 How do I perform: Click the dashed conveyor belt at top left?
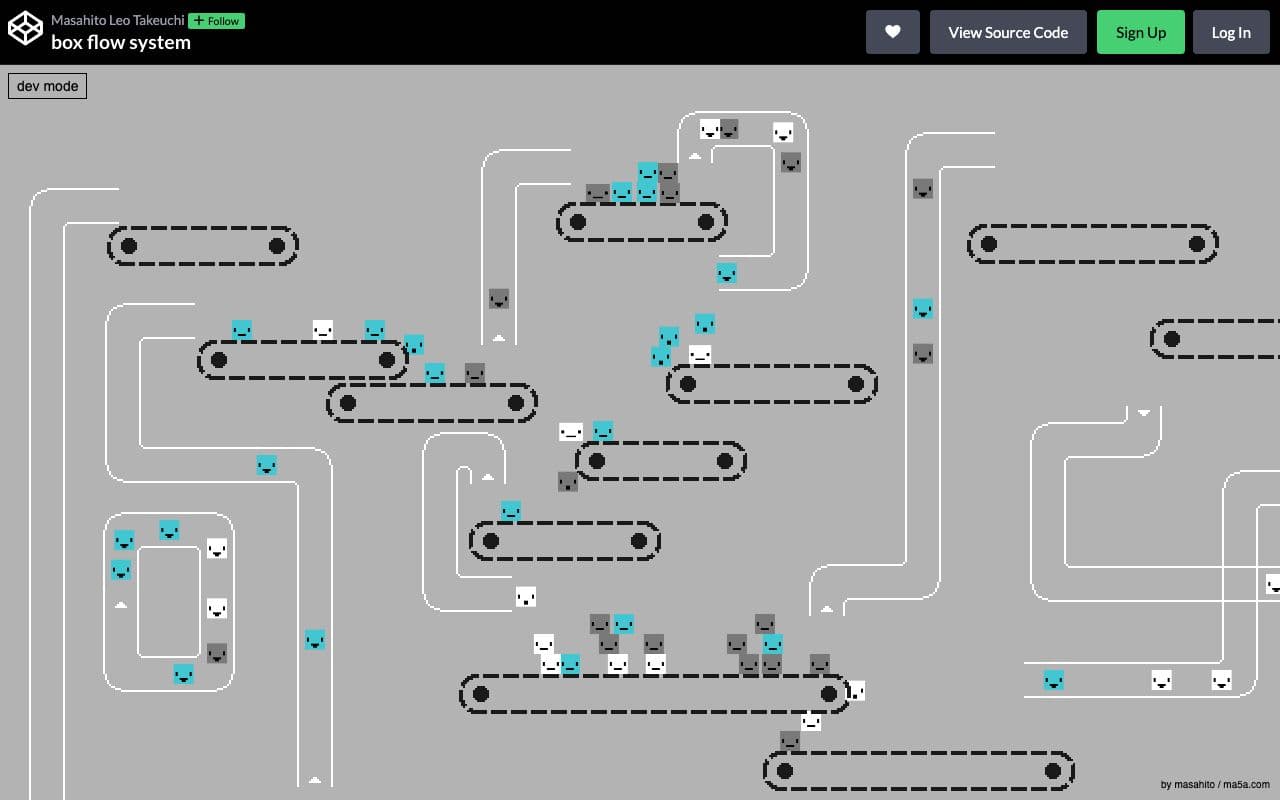pos(200,246)
